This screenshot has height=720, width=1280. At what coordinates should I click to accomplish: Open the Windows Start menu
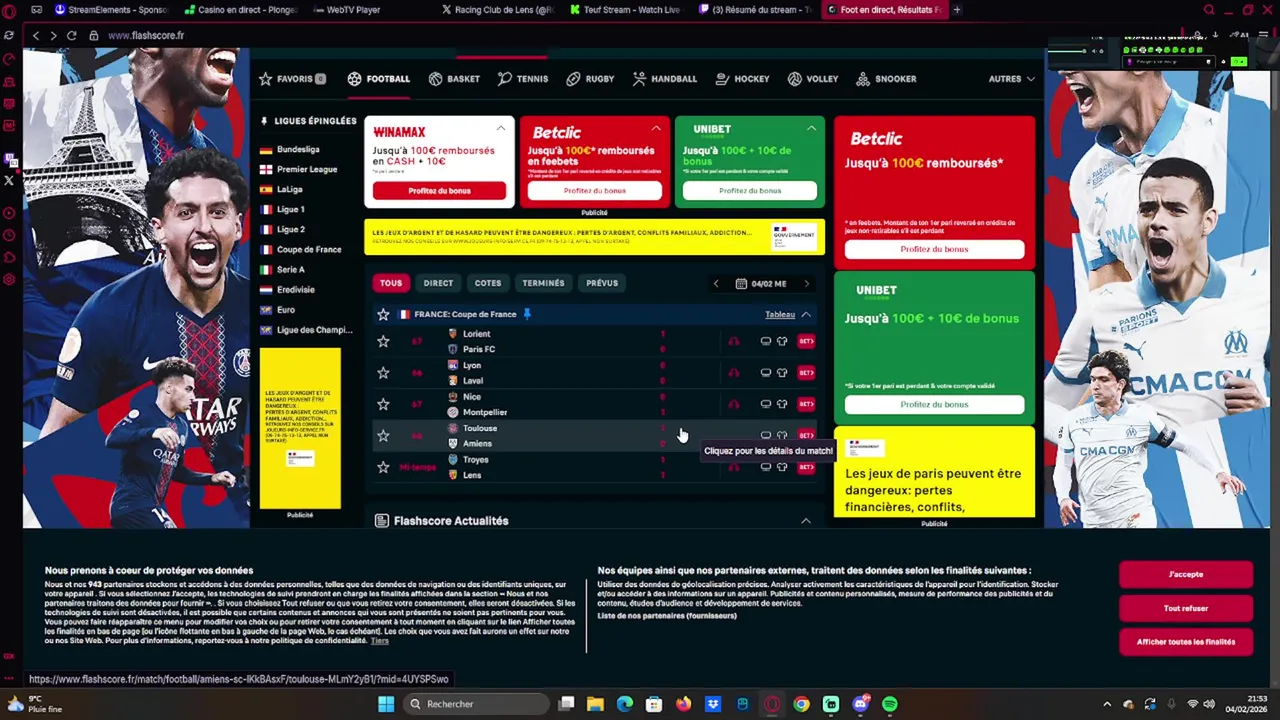pos(386,704)
